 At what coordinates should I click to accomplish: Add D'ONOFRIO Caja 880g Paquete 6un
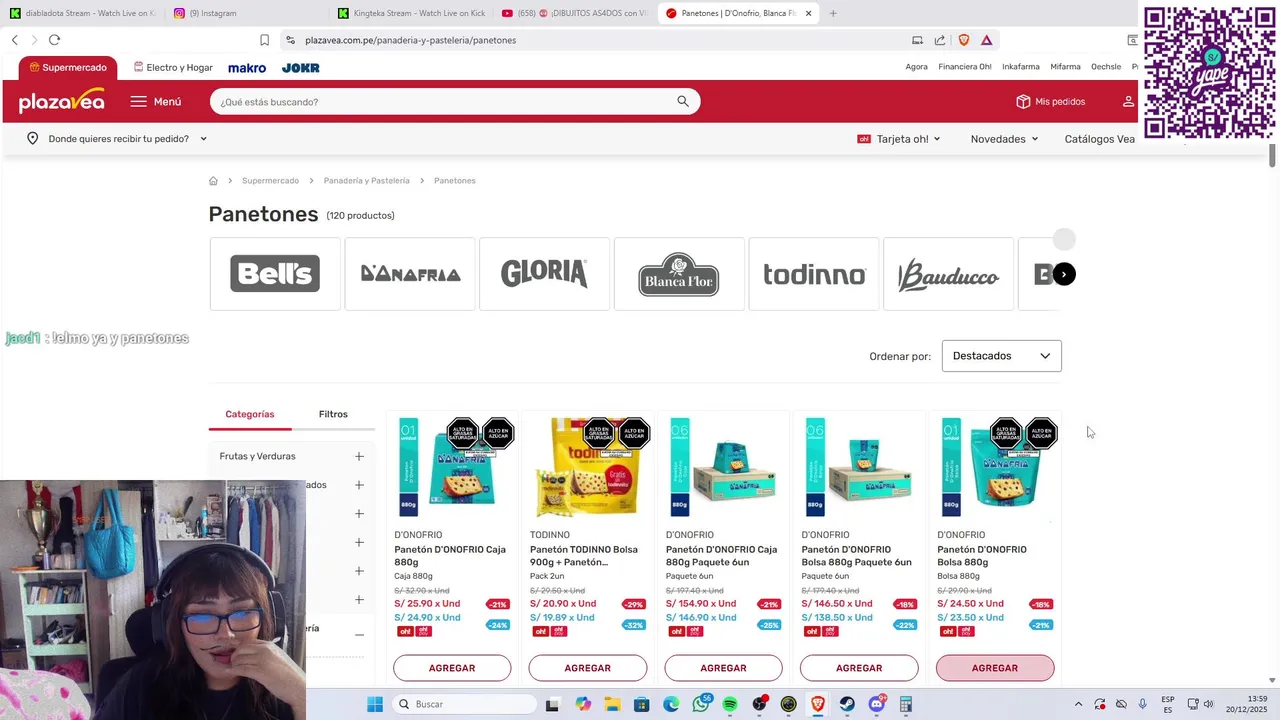click(723, 668)
